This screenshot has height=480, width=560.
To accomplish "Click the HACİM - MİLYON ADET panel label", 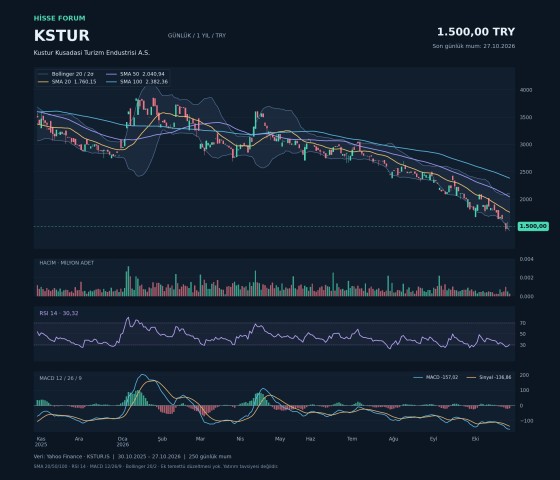I will [66, 263].
